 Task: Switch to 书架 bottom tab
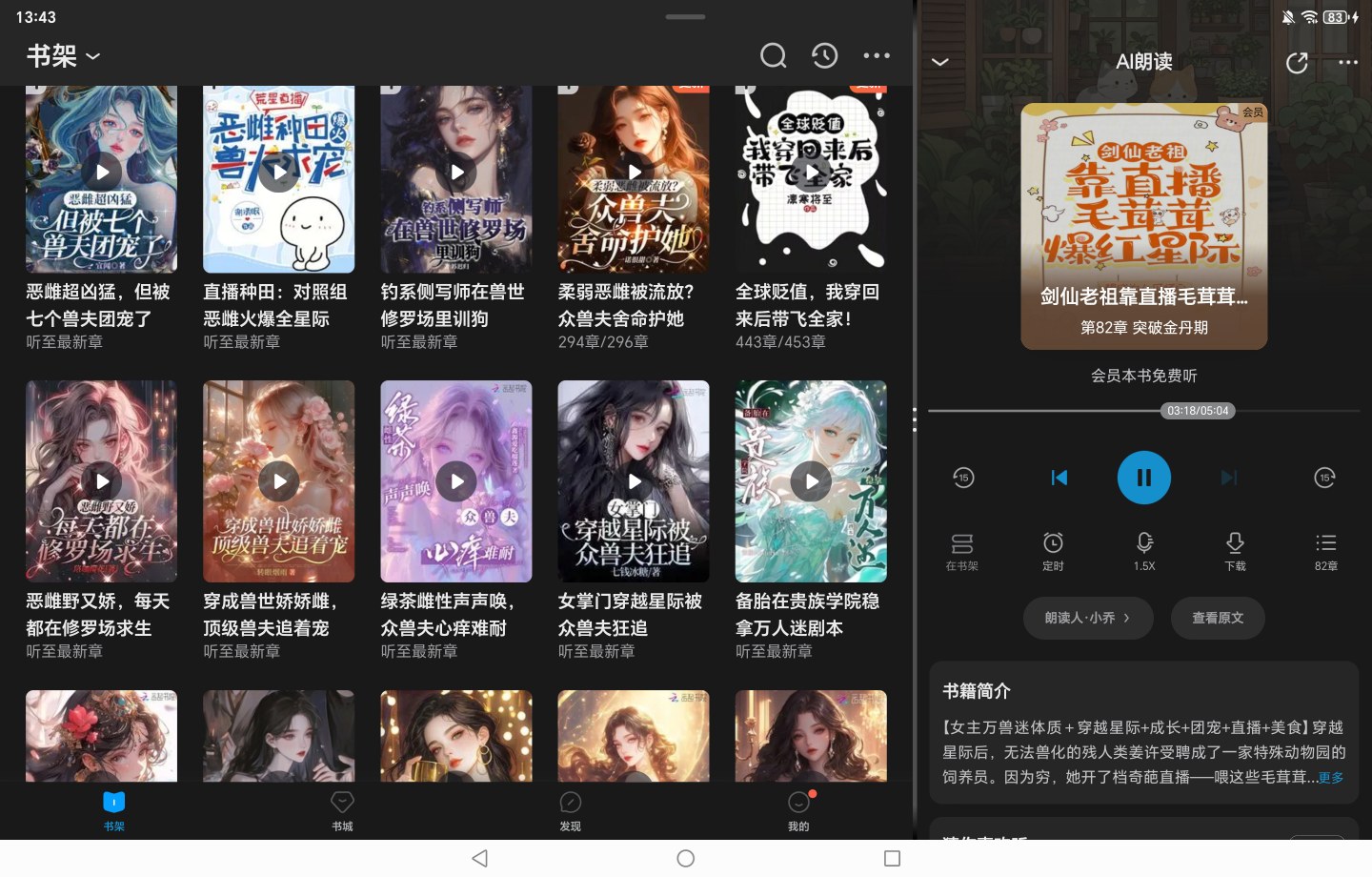(x=114, y=811)
